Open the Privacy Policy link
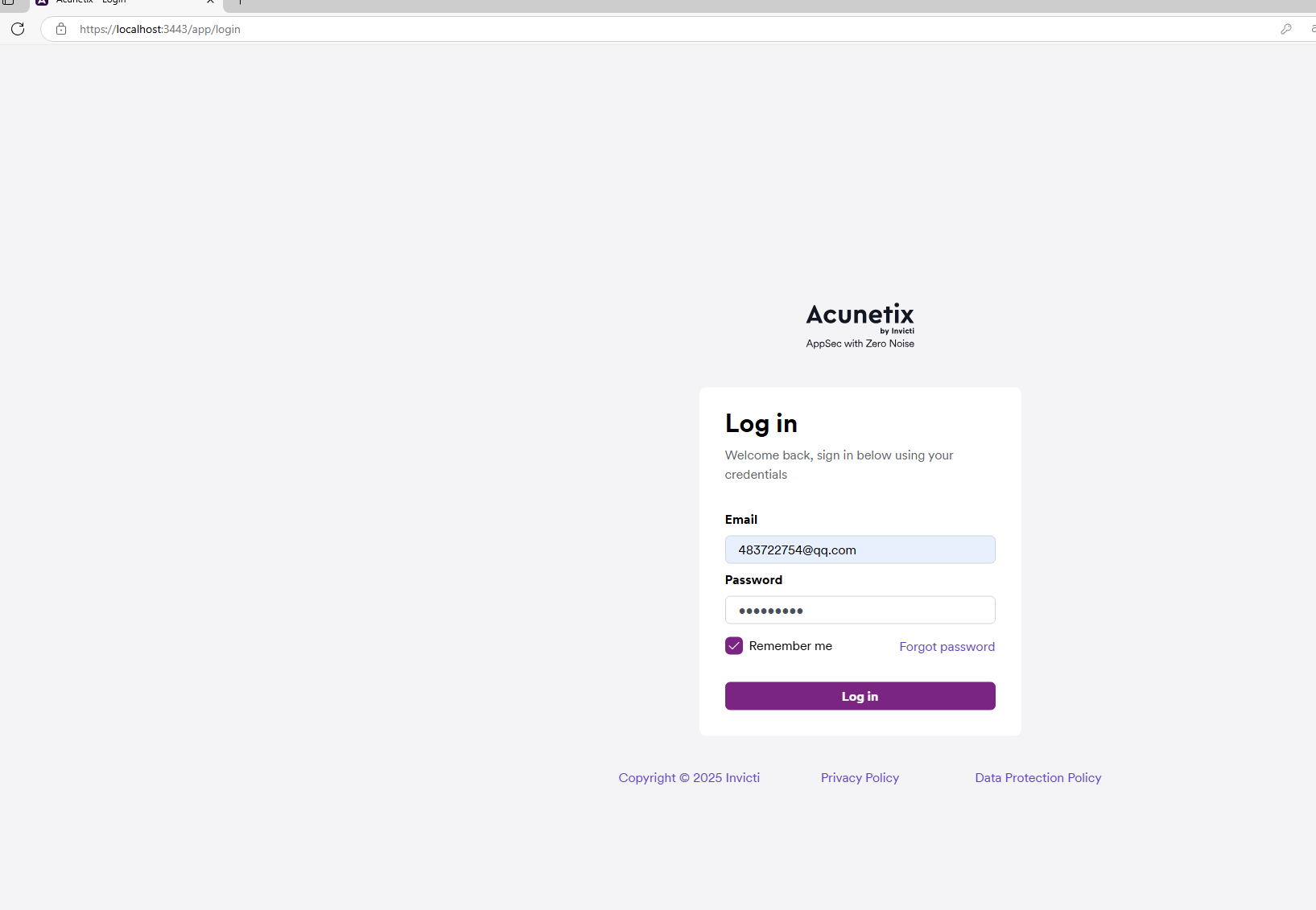Viewport: 1316px width, 910px height. point(860,778)
